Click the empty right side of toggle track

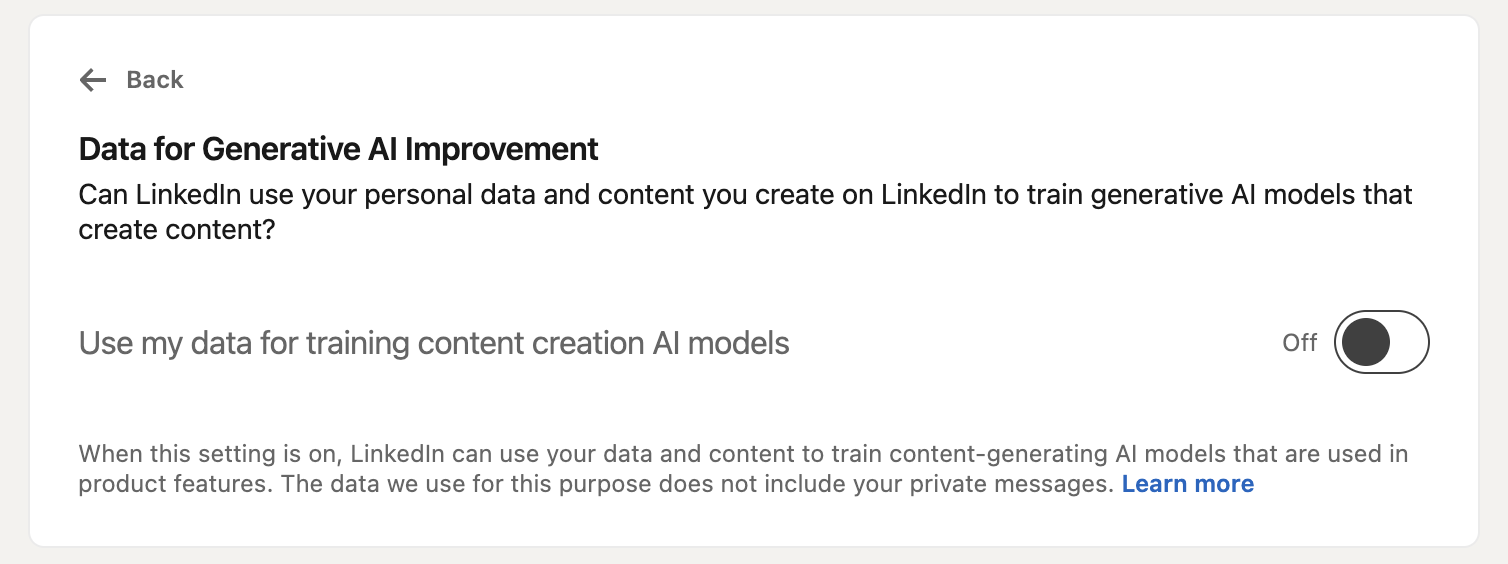(x=1407, y=342)
